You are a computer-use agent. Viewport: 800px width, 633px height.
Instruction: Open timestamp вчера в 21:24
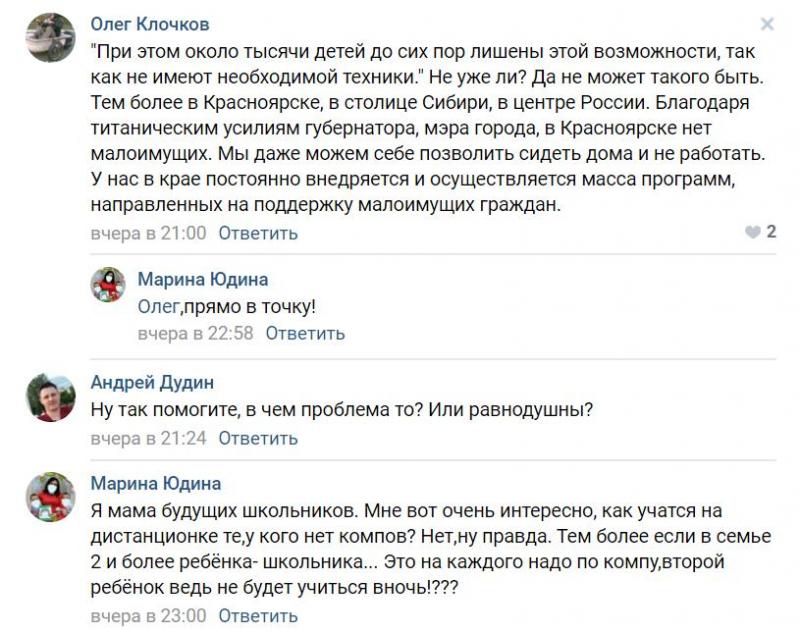coord(148,438)
